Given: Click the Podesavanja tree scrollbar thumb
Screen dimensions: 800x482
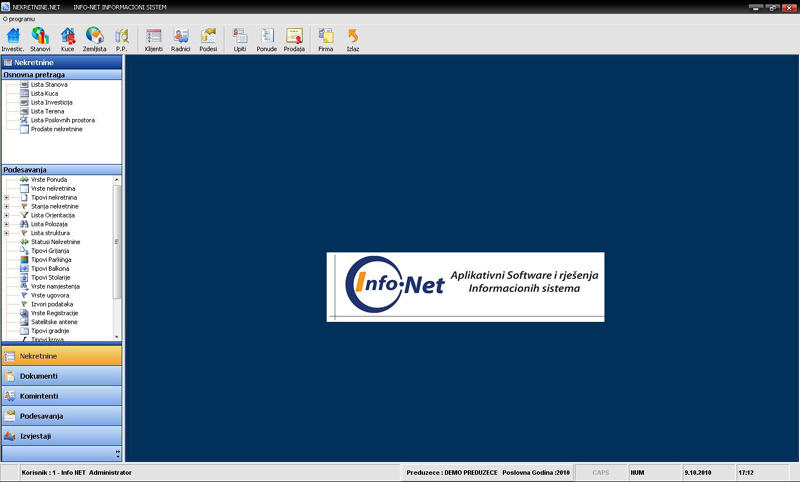Looking at the screenshot, I should tap(117, 241).
